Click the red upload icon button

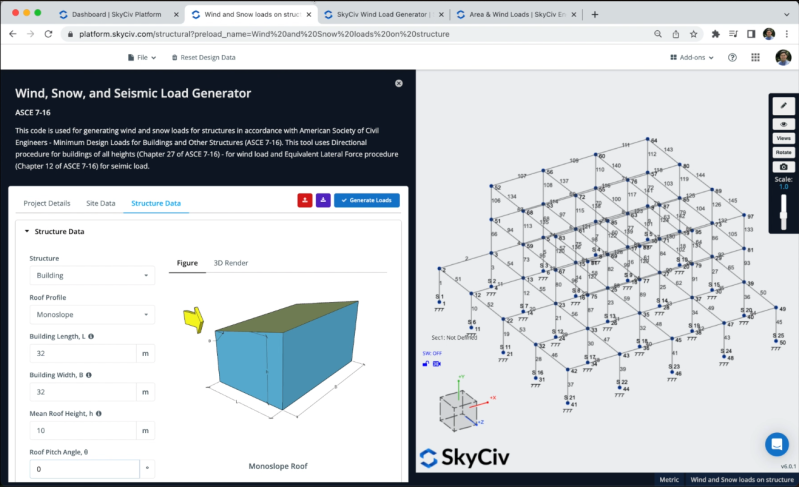click(x=305, y=200)
